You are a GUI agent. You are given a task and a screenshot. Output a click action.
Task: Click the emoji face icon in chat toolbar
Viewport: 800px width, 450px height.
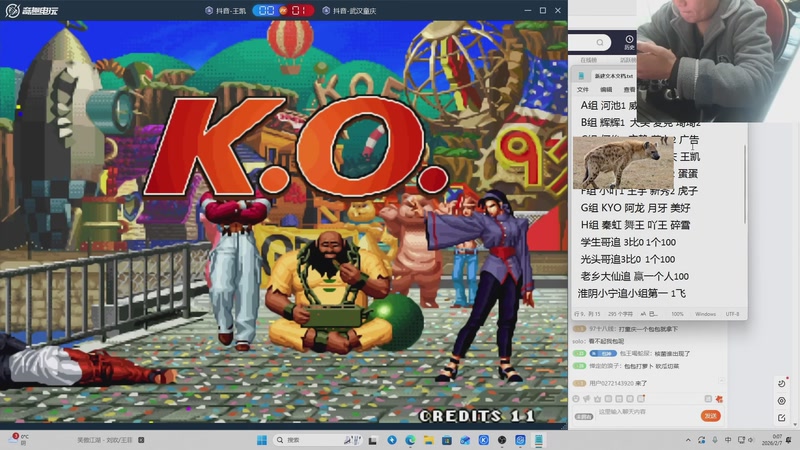576,399
